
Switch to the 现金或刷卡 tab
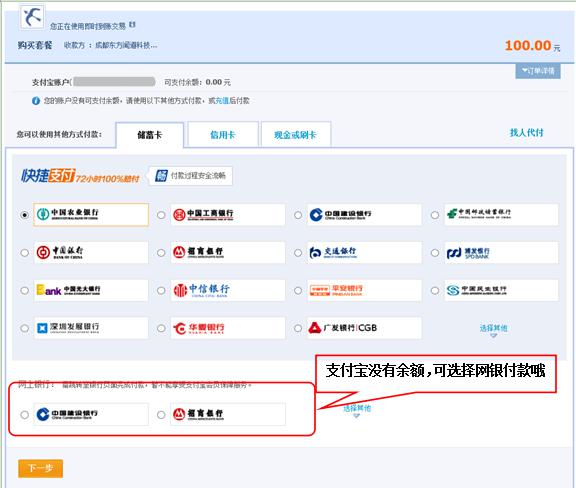pos(295,135)
